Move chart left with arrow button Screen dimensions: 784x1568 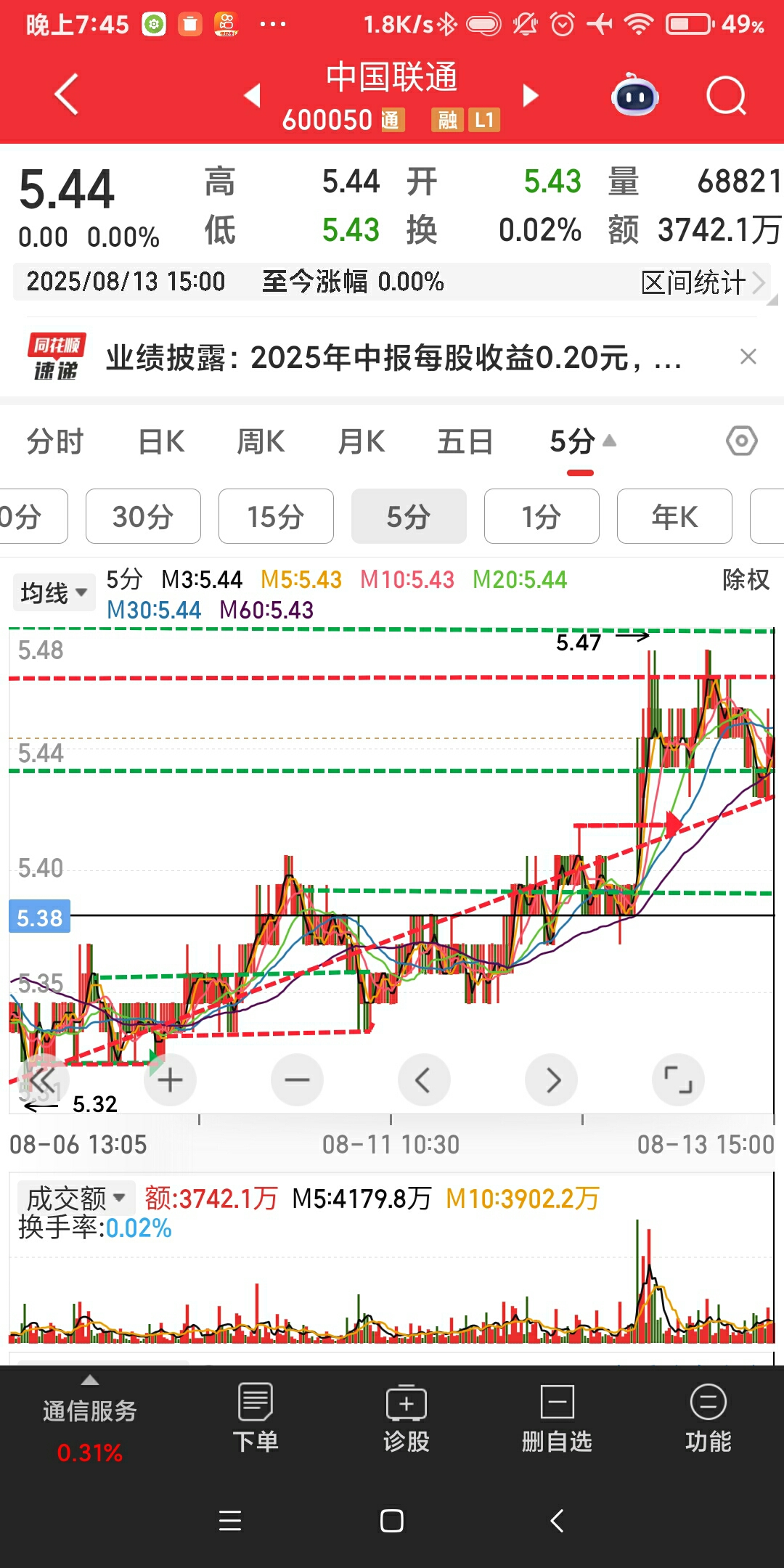[x=424, y=1080]
